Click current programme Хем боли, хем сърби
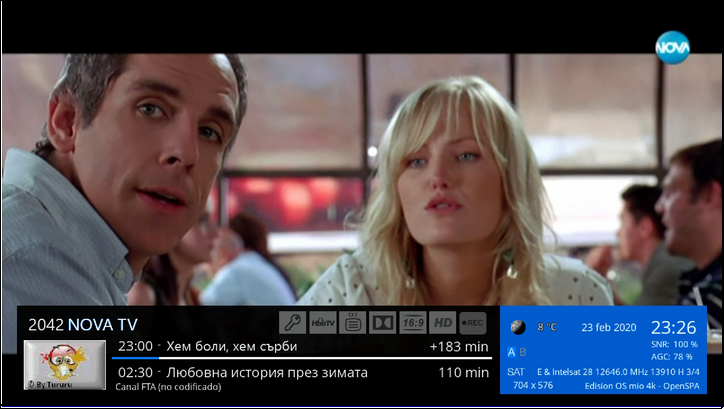 (x=232, y=347)
